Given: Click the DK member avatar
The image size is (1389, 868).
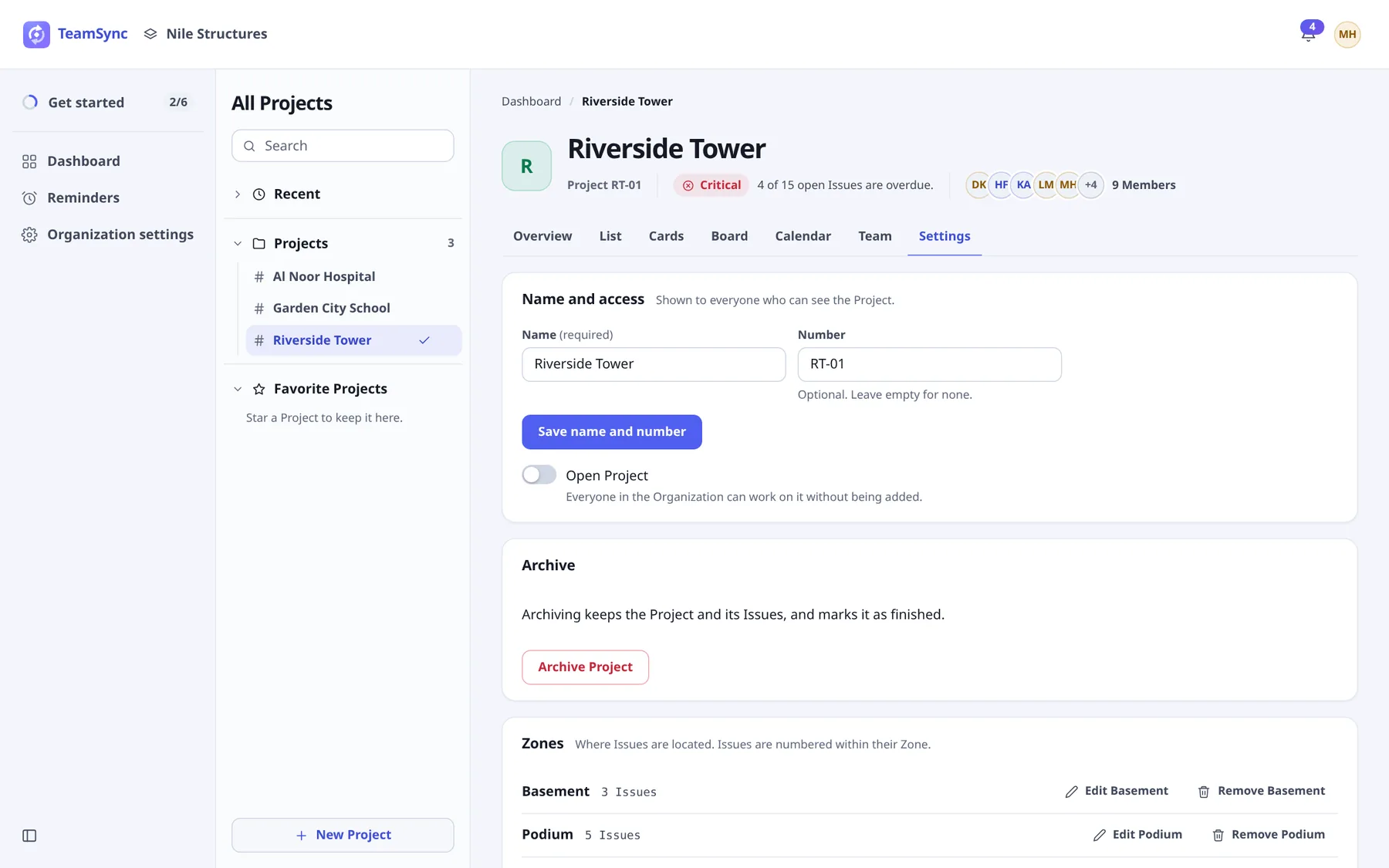Looking at the screenshot, I should 978,185.
